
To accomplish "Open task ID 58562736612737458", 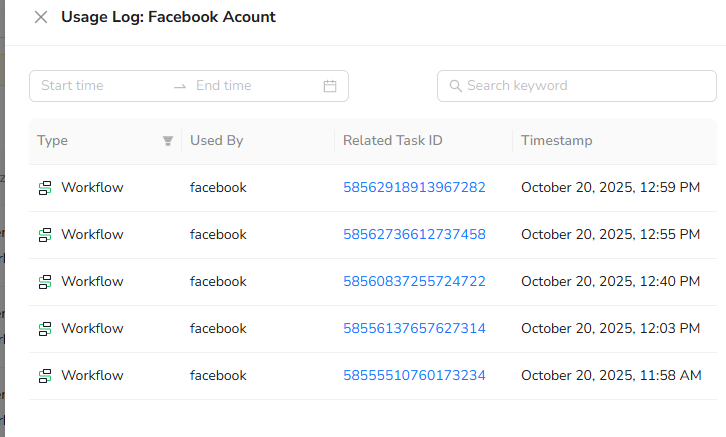I will pos(414,234).
